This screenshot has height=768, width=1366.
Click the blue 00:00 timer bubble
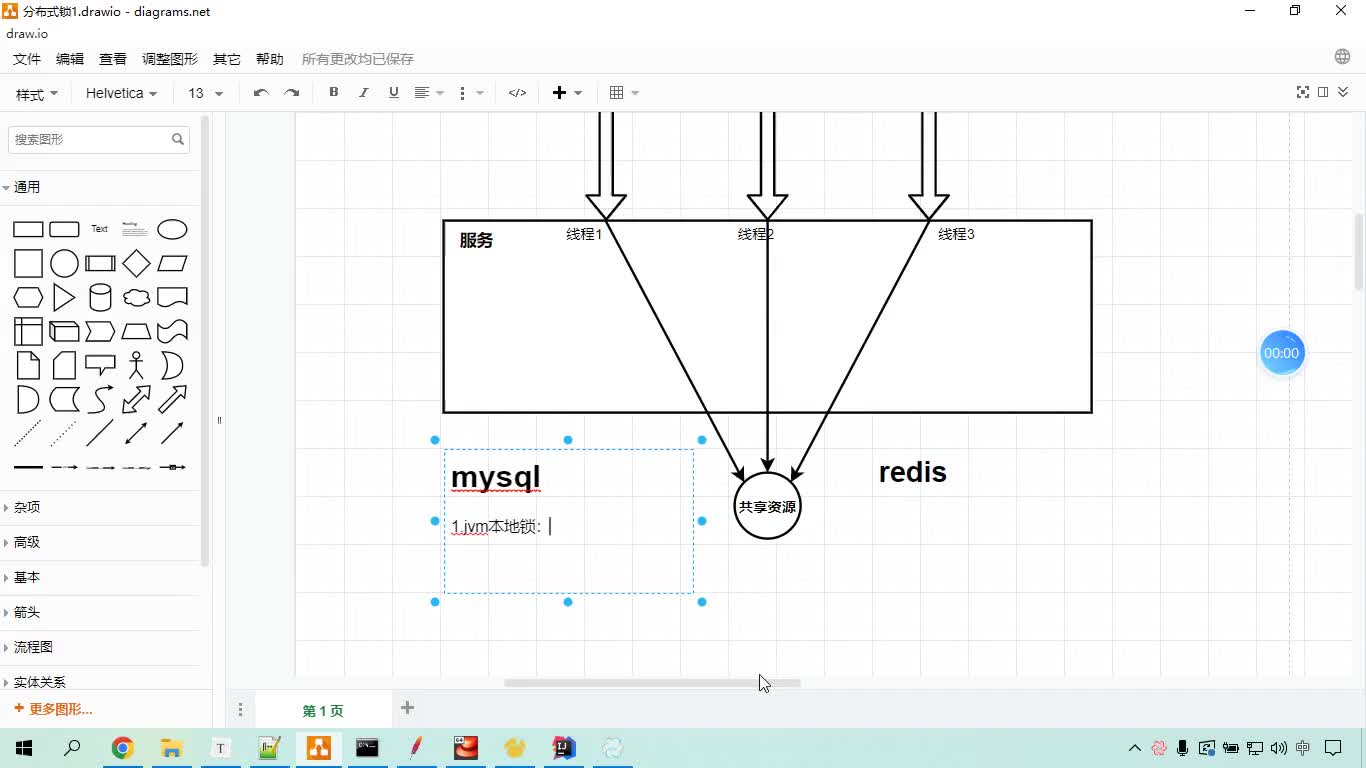click(1281, 353)
